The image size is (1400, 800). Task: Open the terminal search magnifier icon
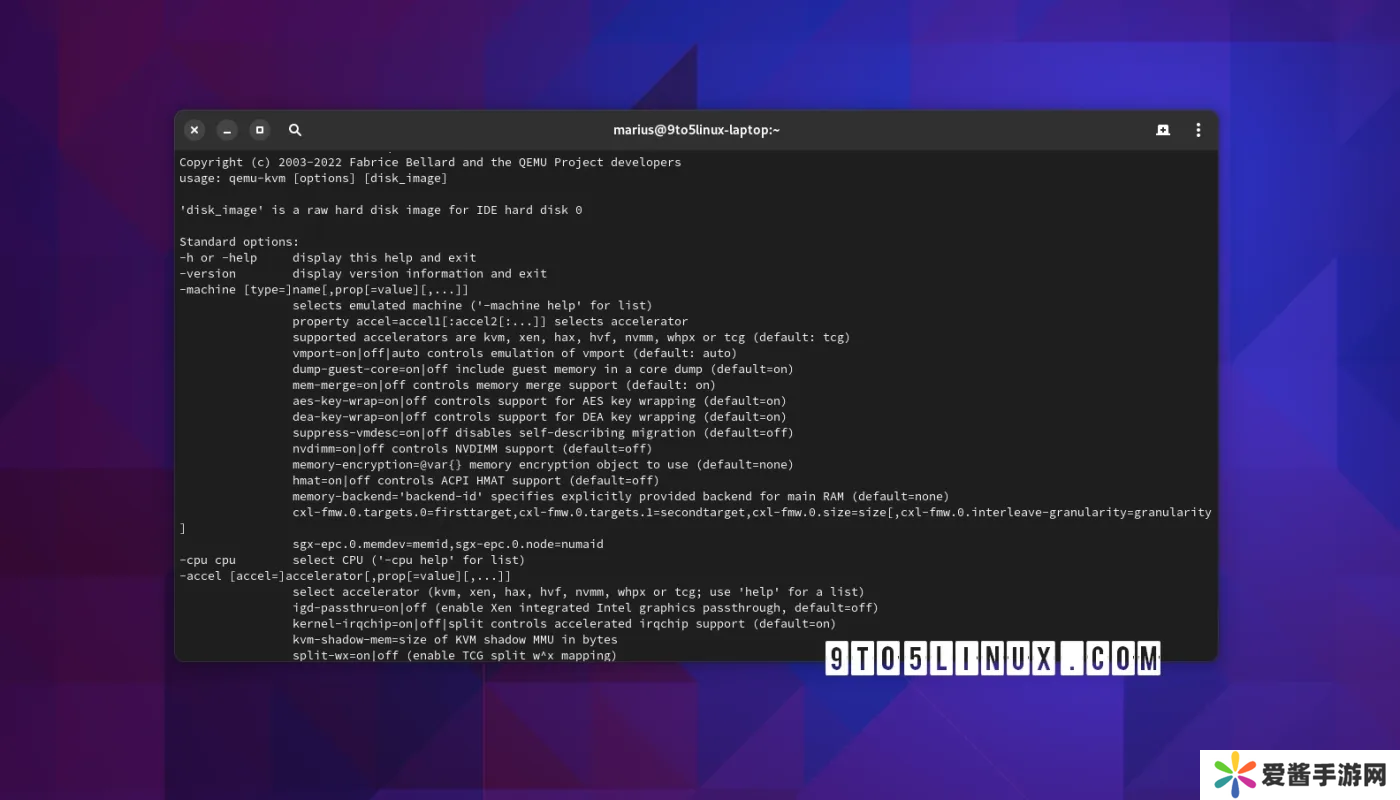pyautogui.click(x=295, y=130)
